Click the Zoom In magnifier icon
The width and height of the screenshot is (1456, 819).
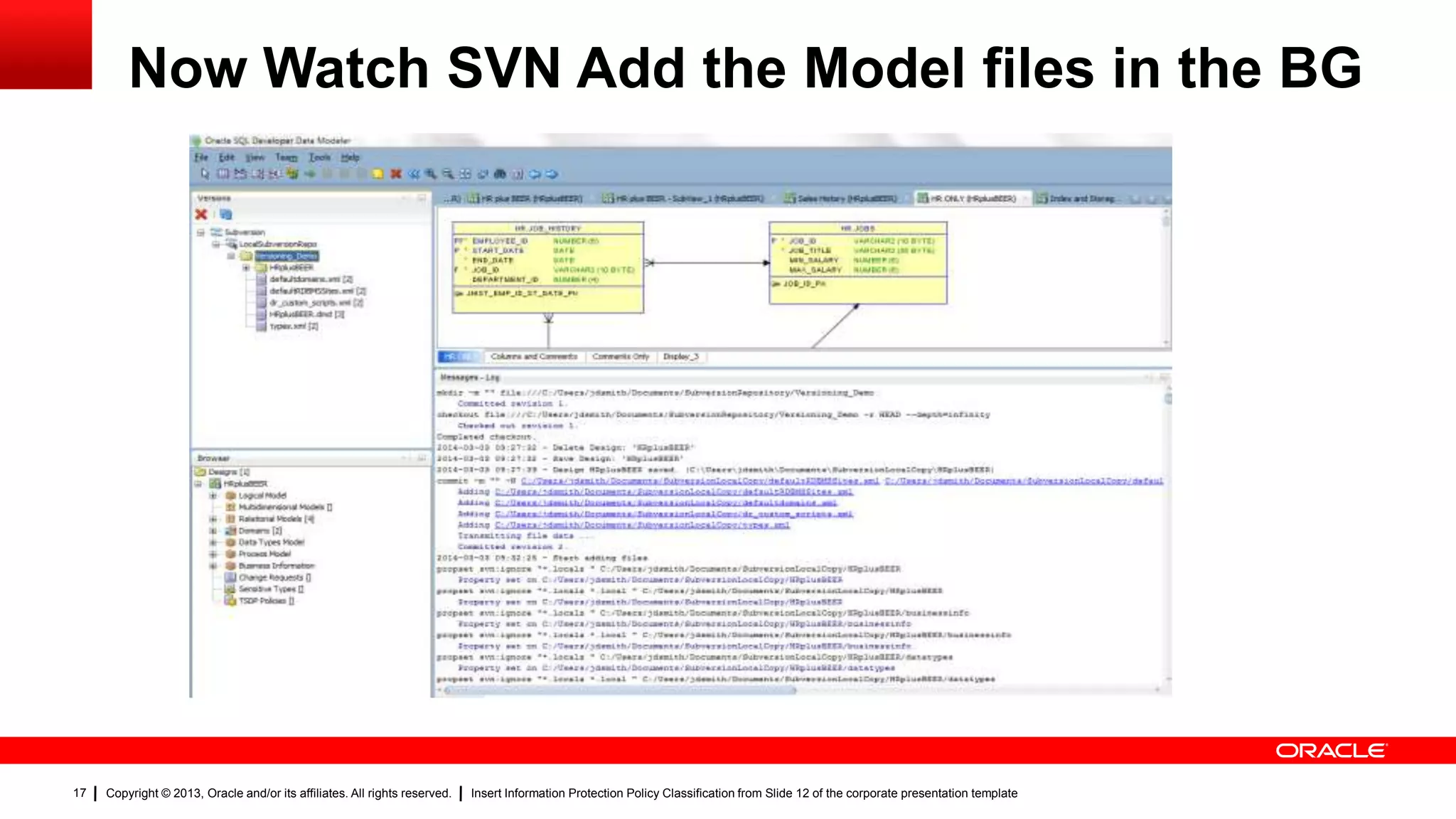coord(431,173)
